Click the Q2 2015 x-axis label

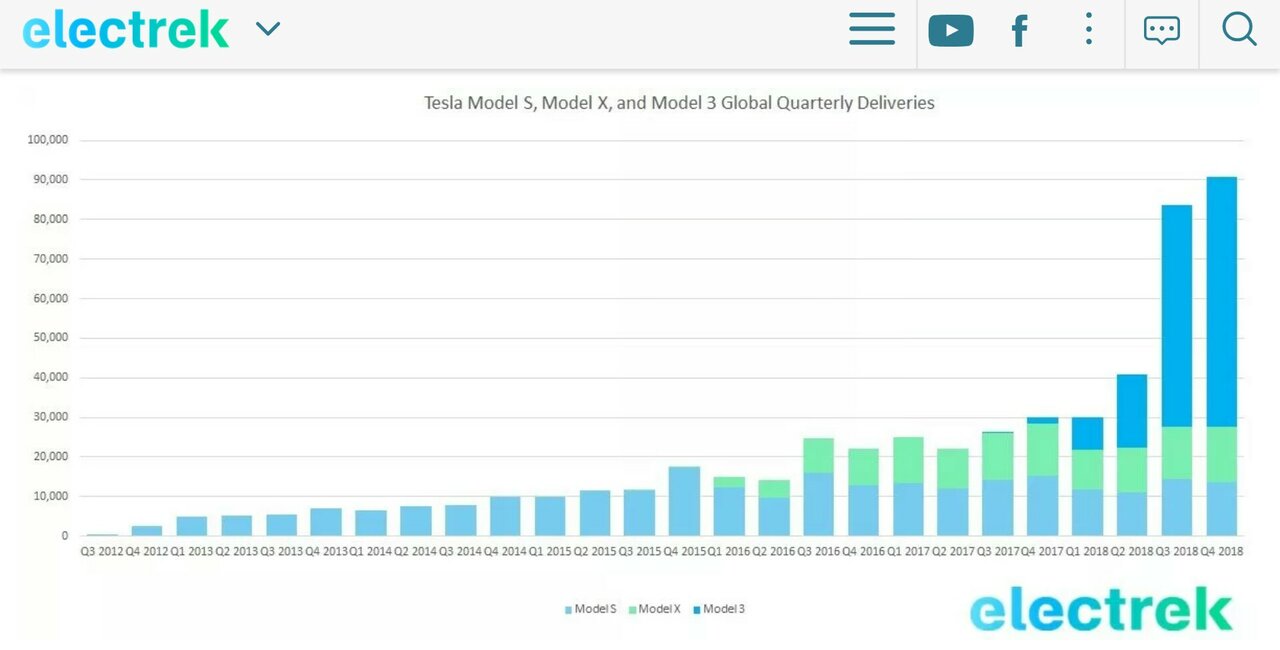point(595,551)
